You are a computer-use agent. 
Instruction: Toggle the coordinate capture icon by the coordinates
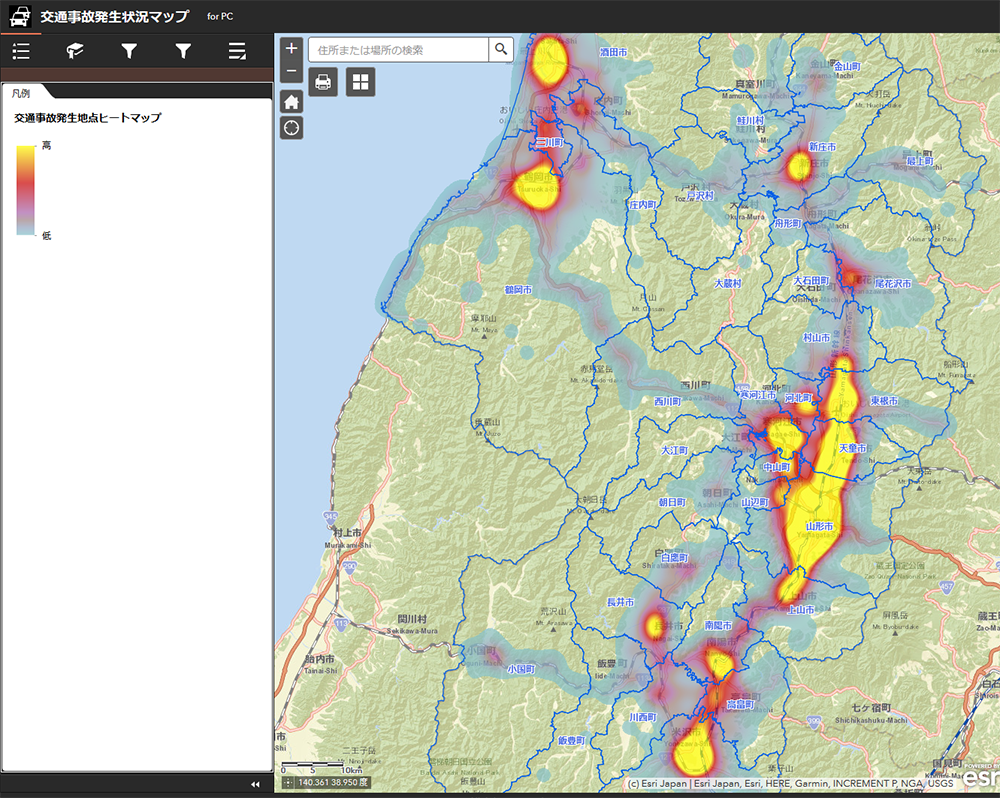(288, 782)
